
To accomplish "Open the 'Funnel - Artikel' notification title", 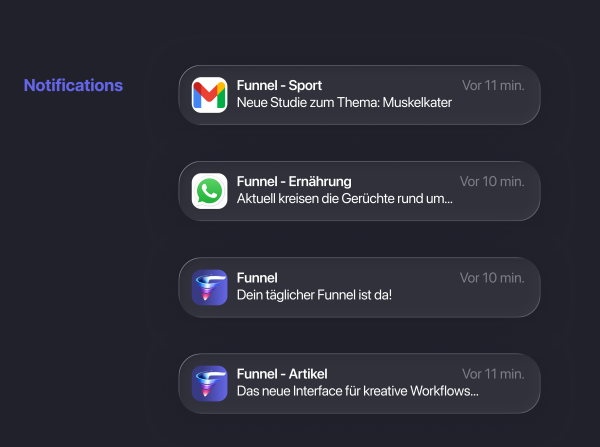I will tap(282, 373).
